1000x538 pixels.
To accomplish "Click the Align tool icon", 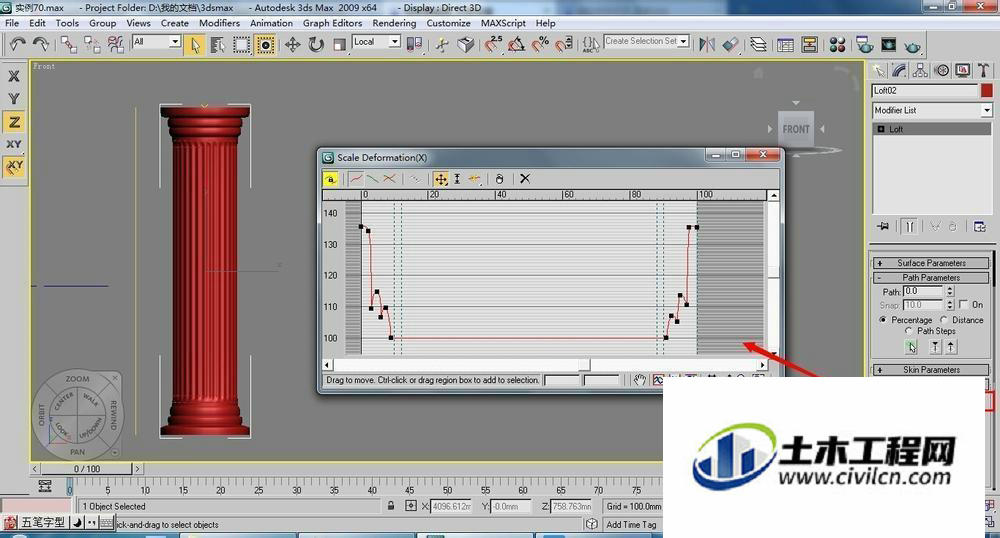I will pos(730,44).
